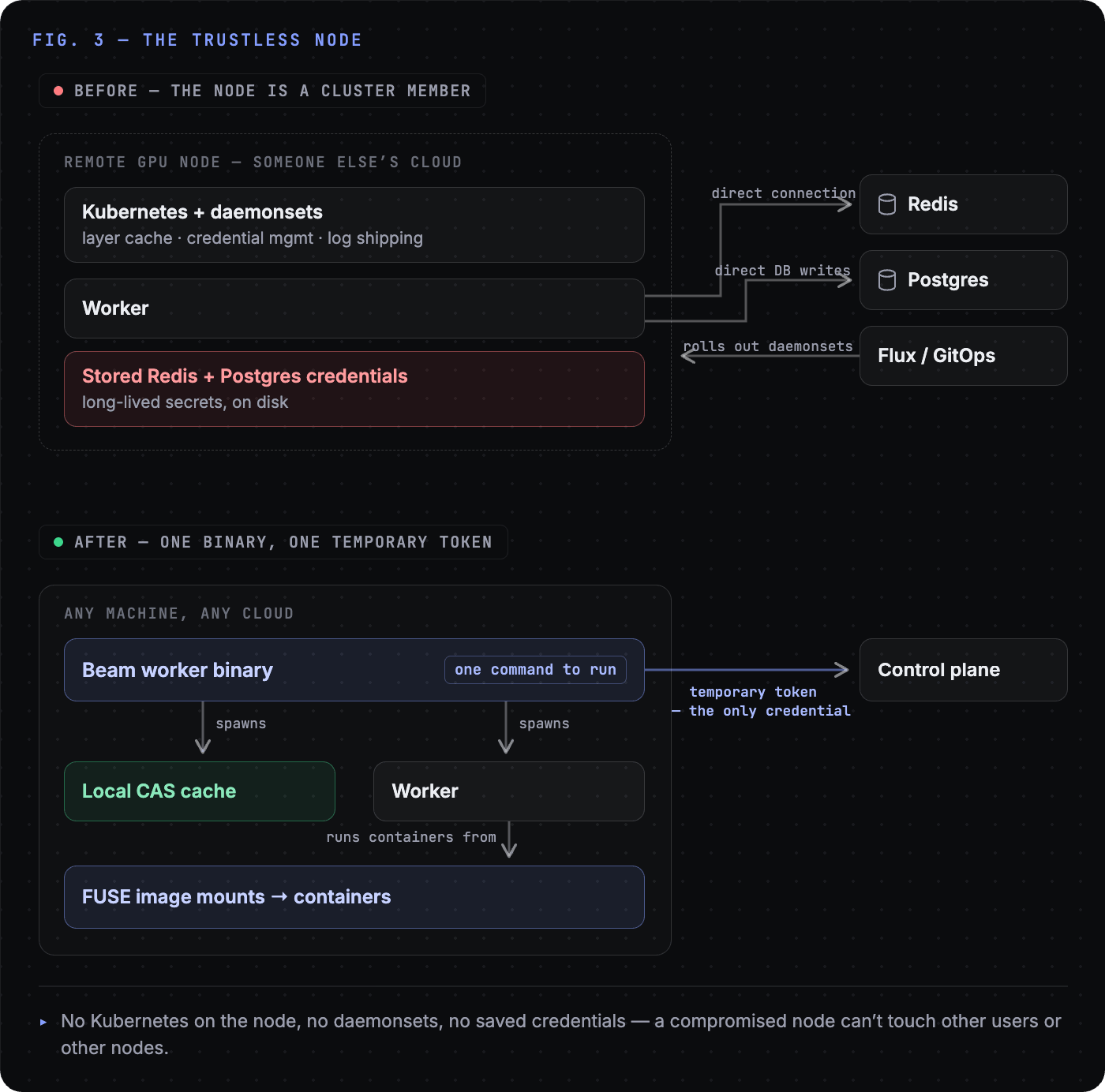Click the green dot beside AFTER label
This screenshot has width=1105, height=1092.
tap(58, 542)
